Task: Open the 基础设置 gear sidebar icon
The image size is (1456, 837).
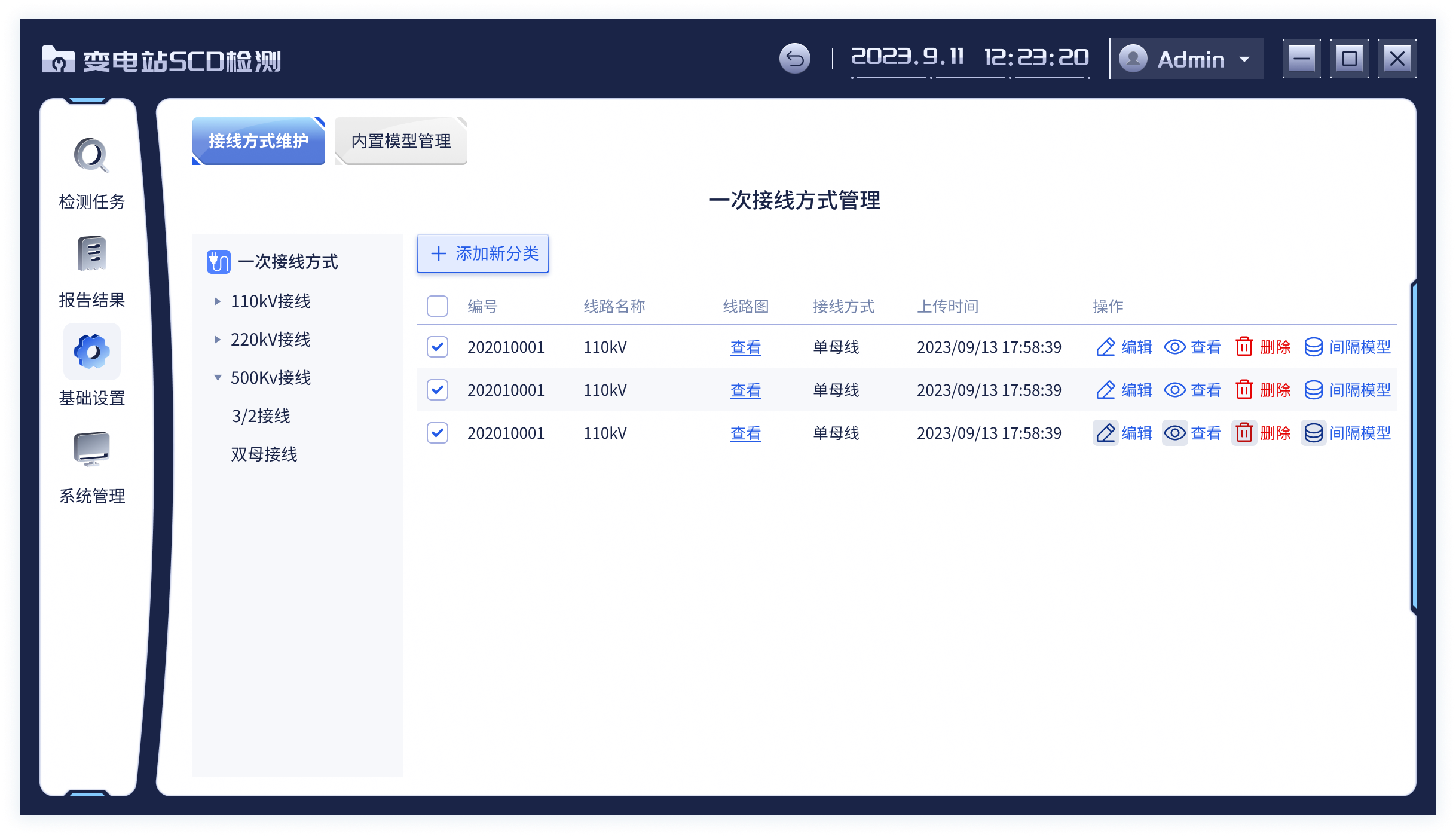Action: [91, 352]
